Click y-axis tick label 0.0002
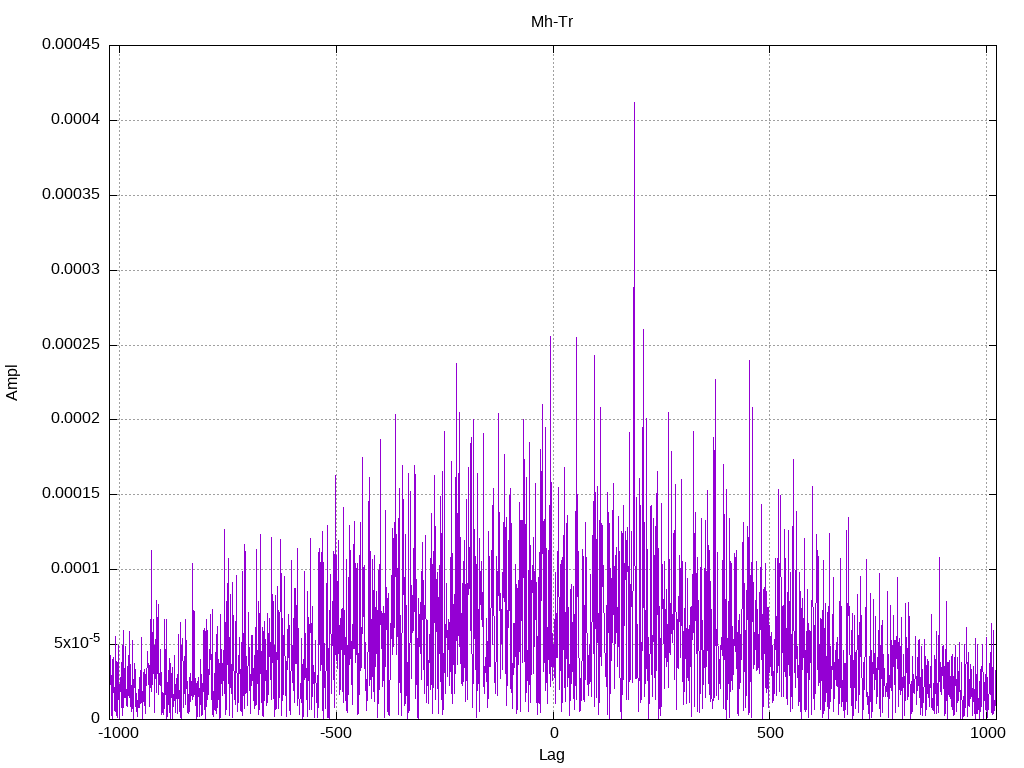The width and height of the screenshot is (1024, 768). [76, 418]
